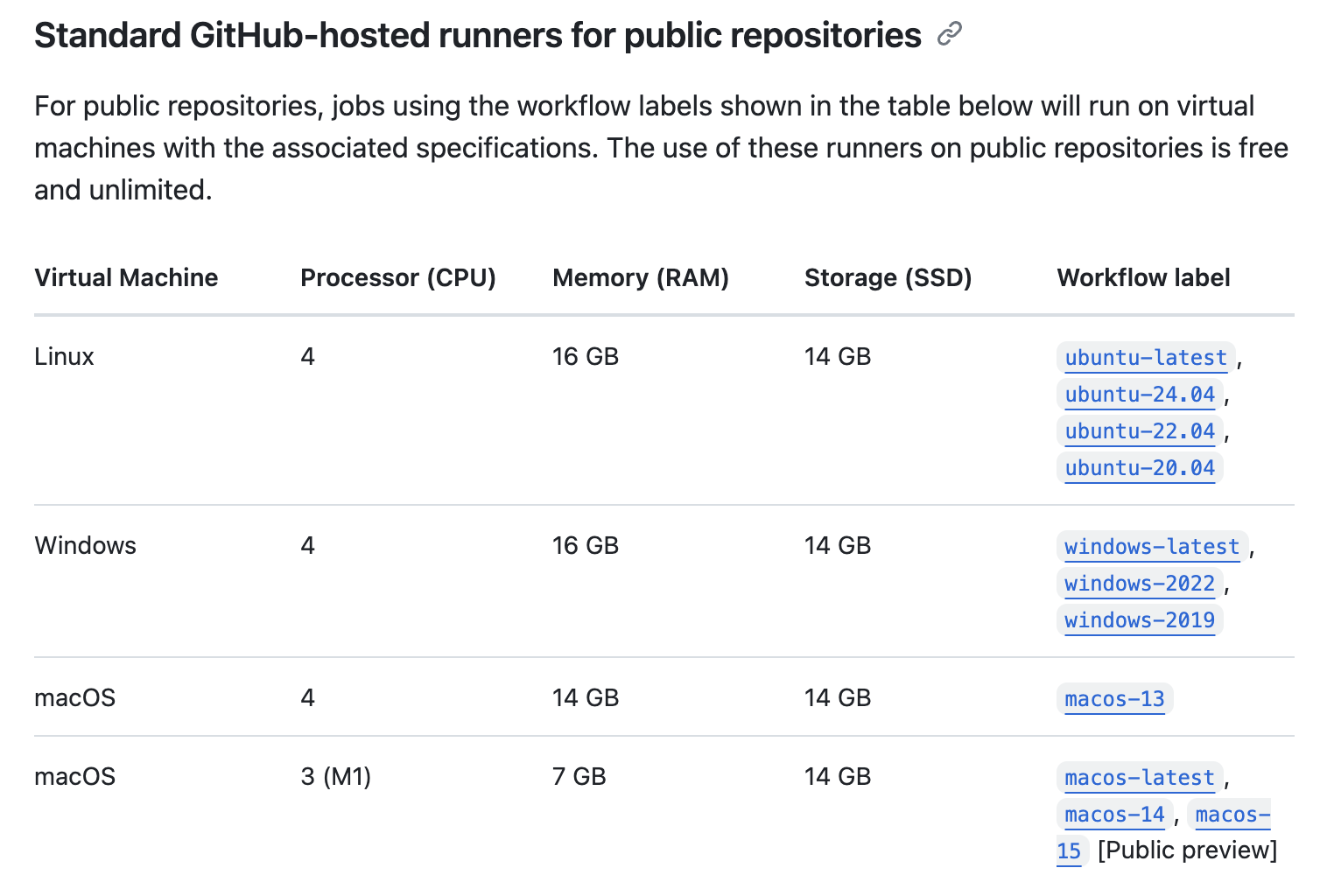1327x896 pixels.
Task: Click the ubuntu-20.04 label link
Action: click(1140, 467)
